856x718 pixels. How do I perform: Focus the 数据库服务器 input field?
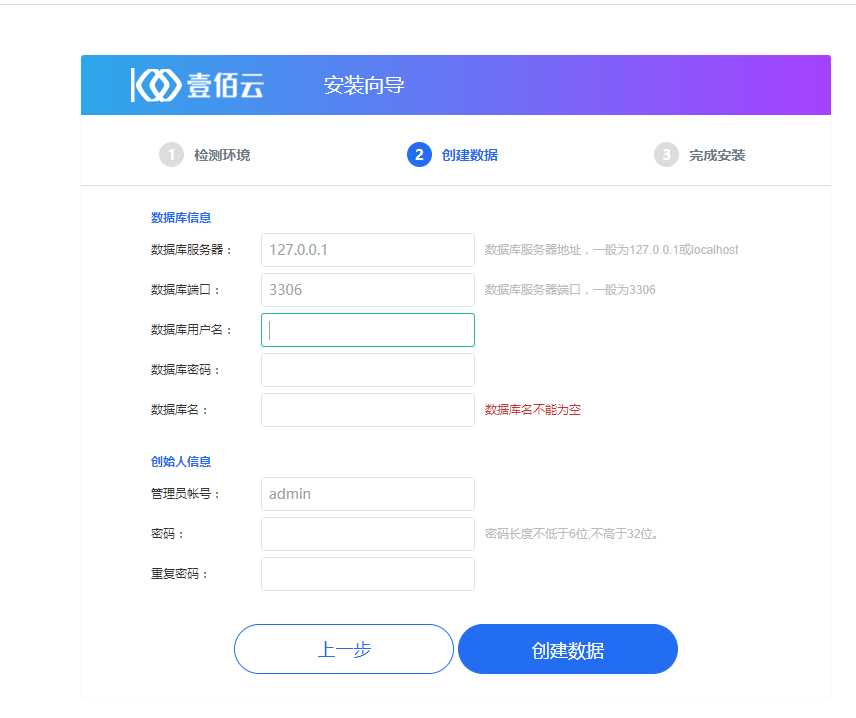[x=368, y=250]
